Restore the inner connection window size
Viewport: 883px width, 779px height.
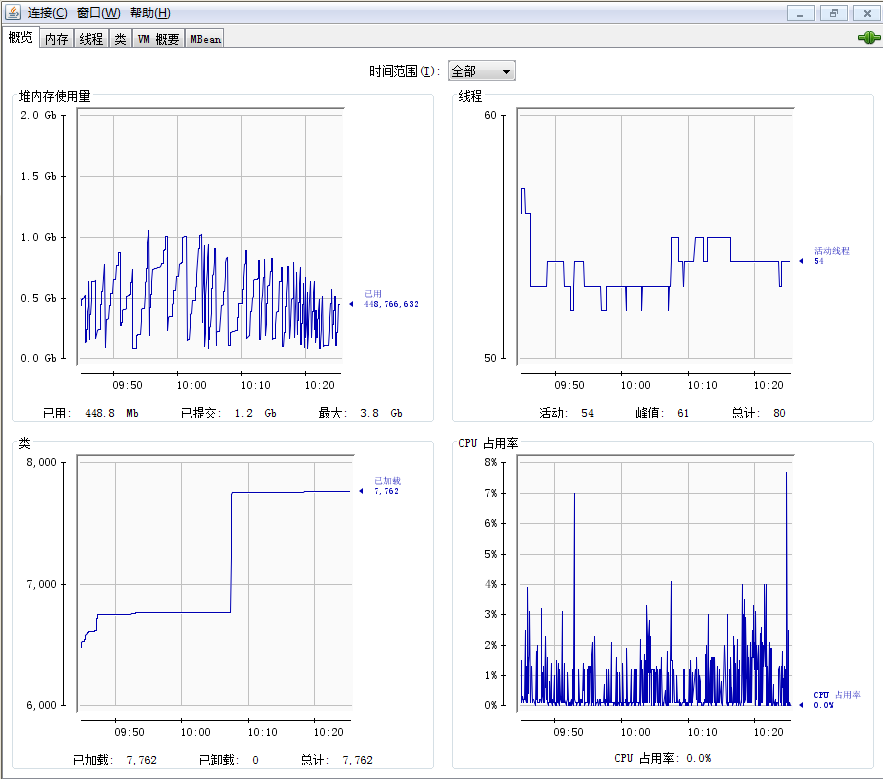(x=832, y=13)
